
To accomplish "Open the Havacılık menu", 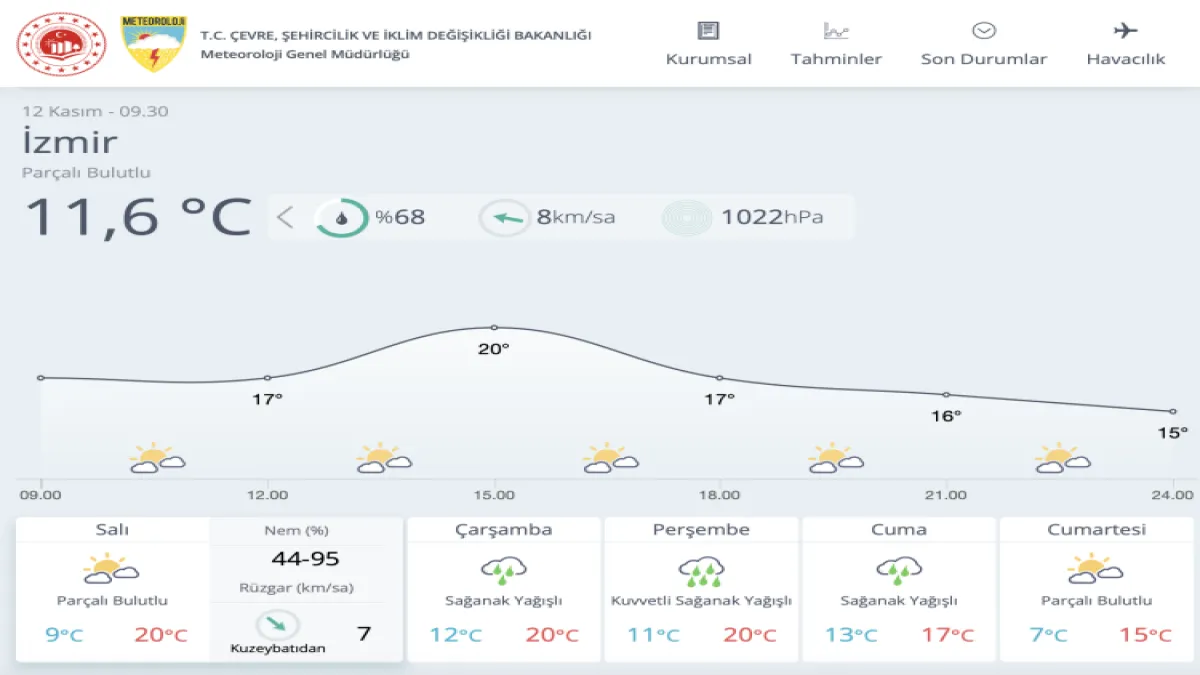I will pos(1126,59).
